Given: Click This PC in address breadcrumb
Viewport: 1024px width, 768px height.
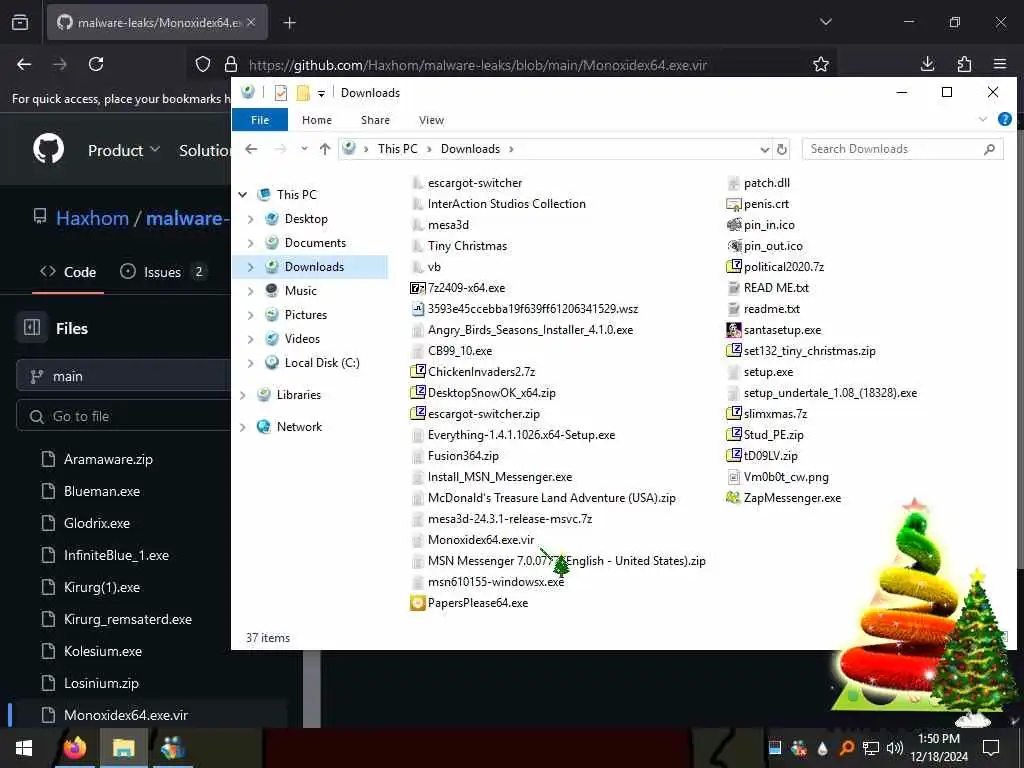Looking at the screenshot, I should [397, 149].
